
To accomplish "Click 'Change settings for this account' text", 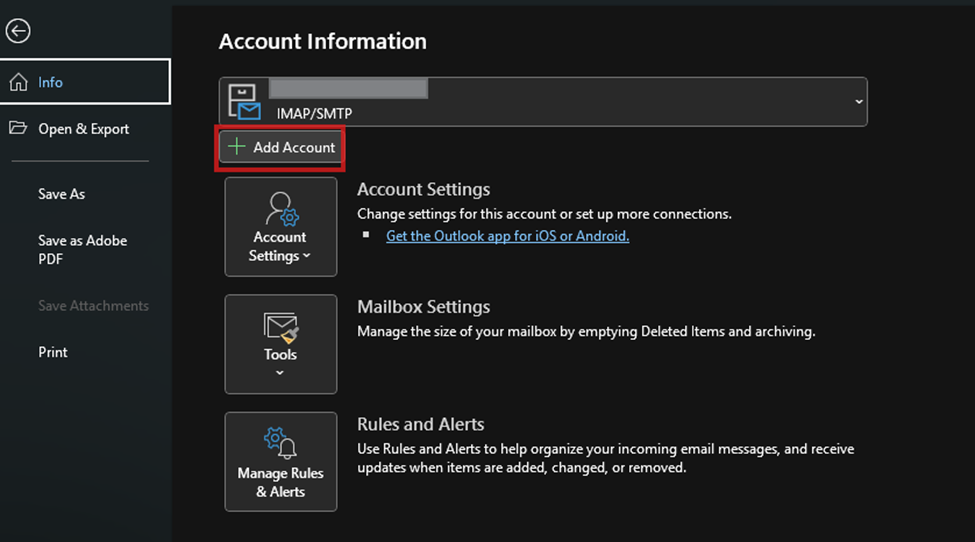I will (544, 214).
